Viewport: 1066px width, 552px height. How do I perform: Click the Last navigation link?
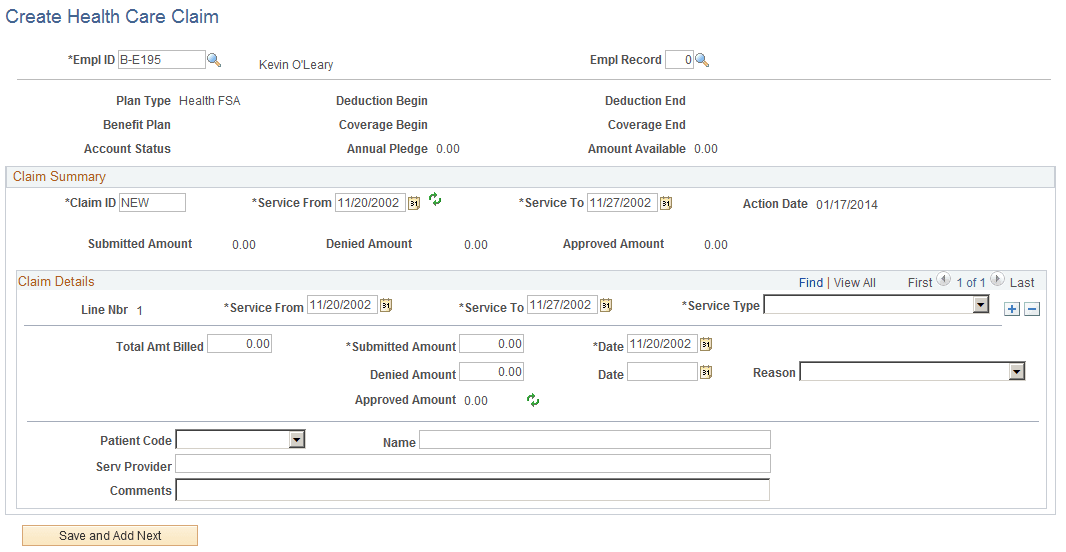(1022, 283)
